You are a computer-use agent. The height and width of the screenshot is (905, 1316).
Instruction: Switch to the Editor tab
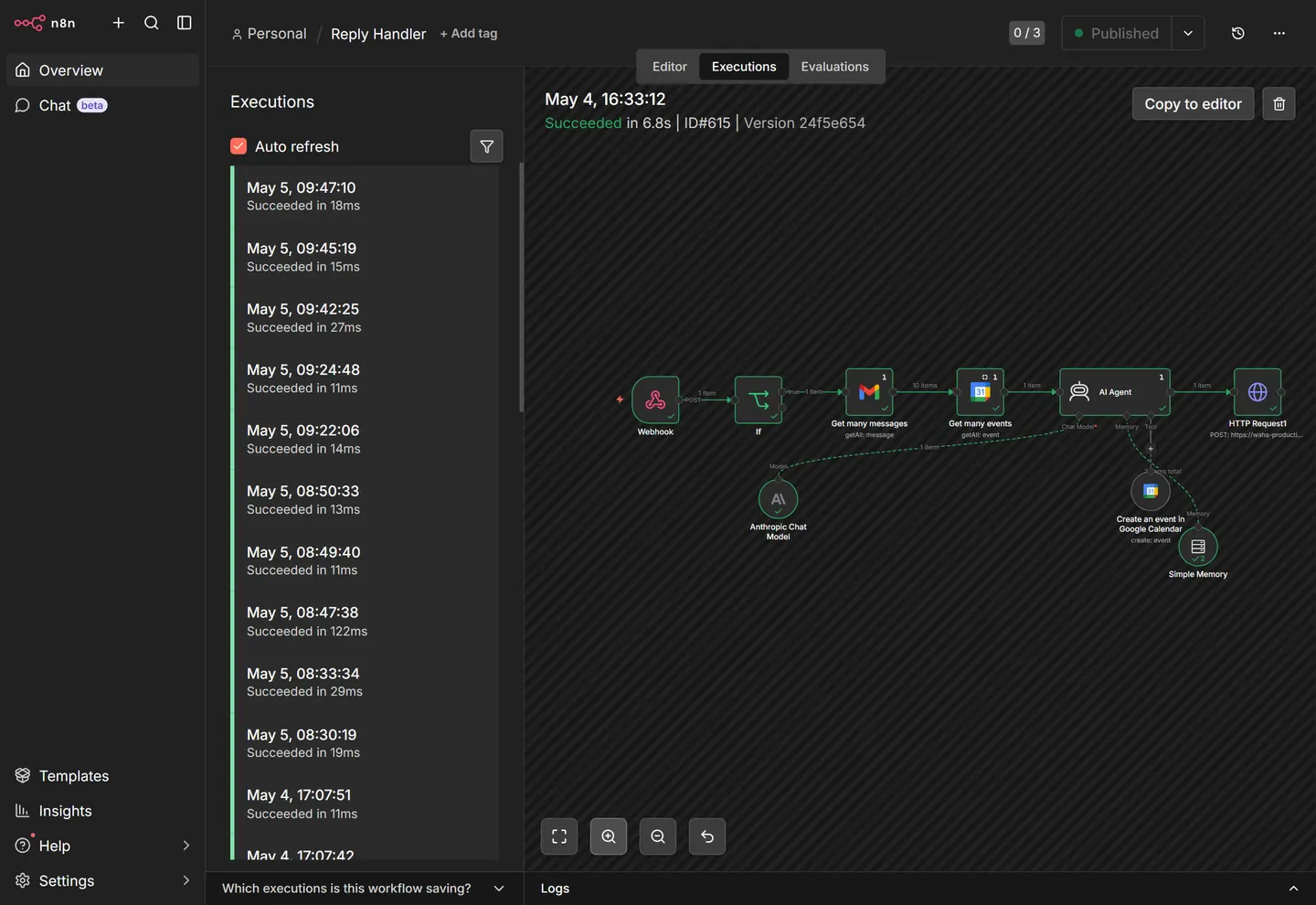click(669, 67)
